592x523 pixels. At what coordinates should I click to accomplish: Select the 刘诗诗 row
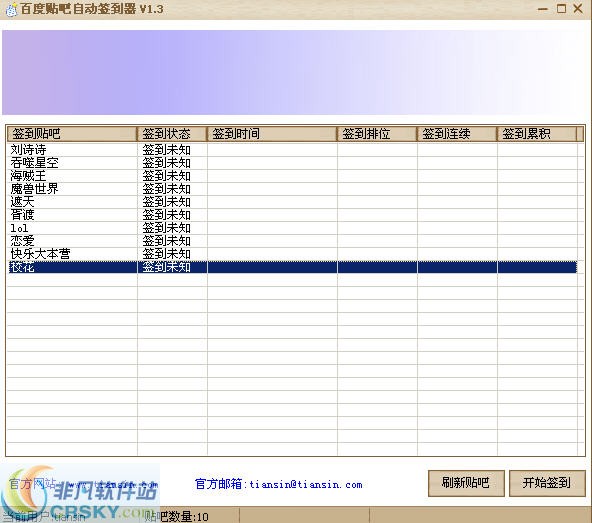pyautogui.click(x=292, y=150)
